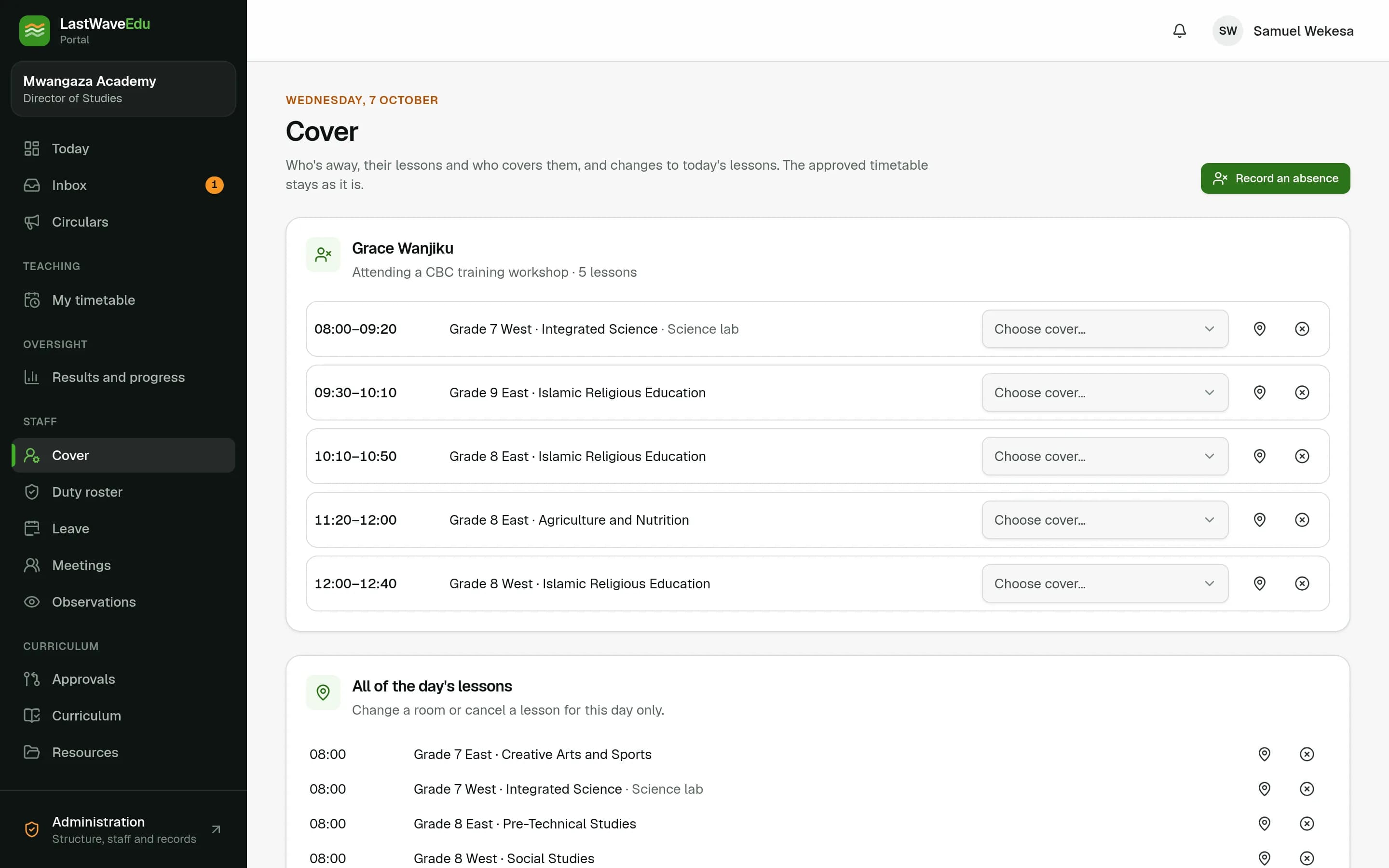The image size is (1389, 868).
Task: View Results and progress
Action: tap(123, 377)
